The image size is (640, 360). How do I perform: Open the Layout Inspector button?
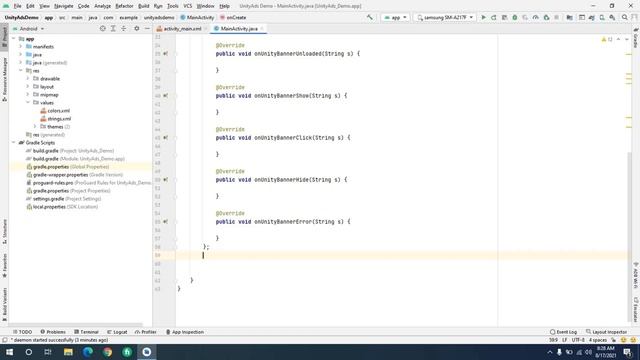(x=606, y=332)
